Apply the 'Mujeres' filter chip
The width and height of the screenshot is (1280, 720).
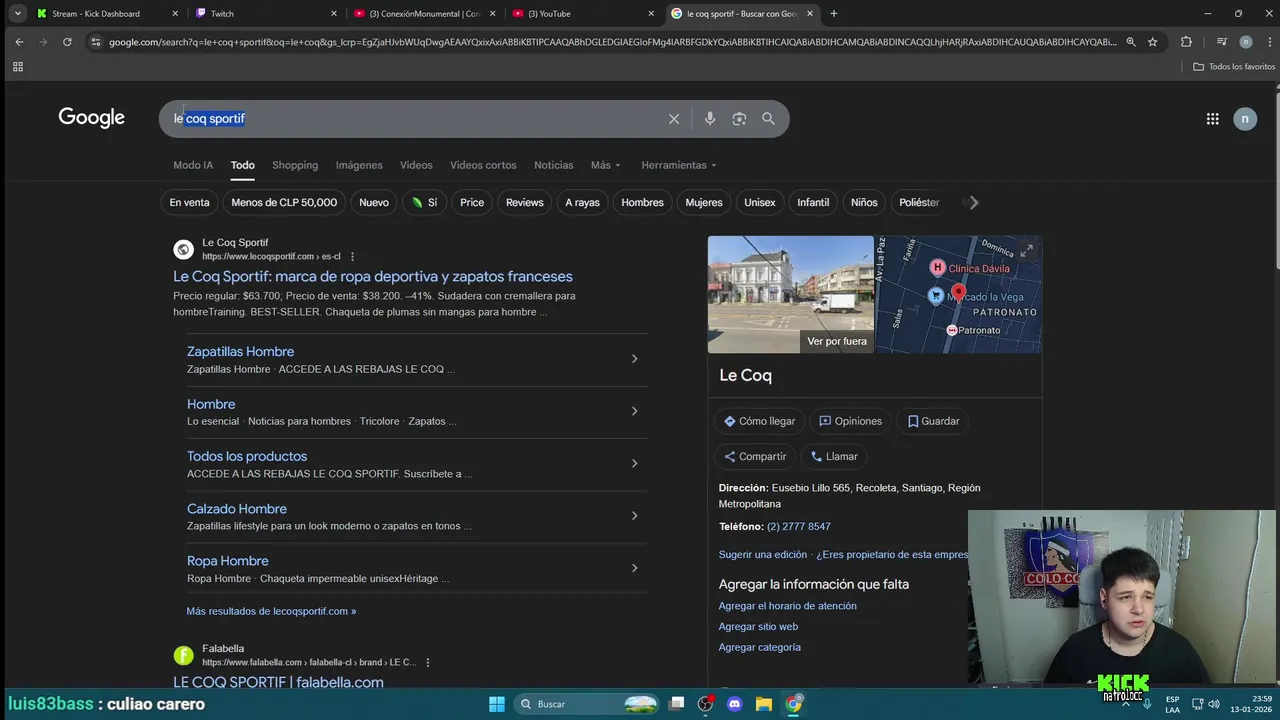tap(704, 203)
